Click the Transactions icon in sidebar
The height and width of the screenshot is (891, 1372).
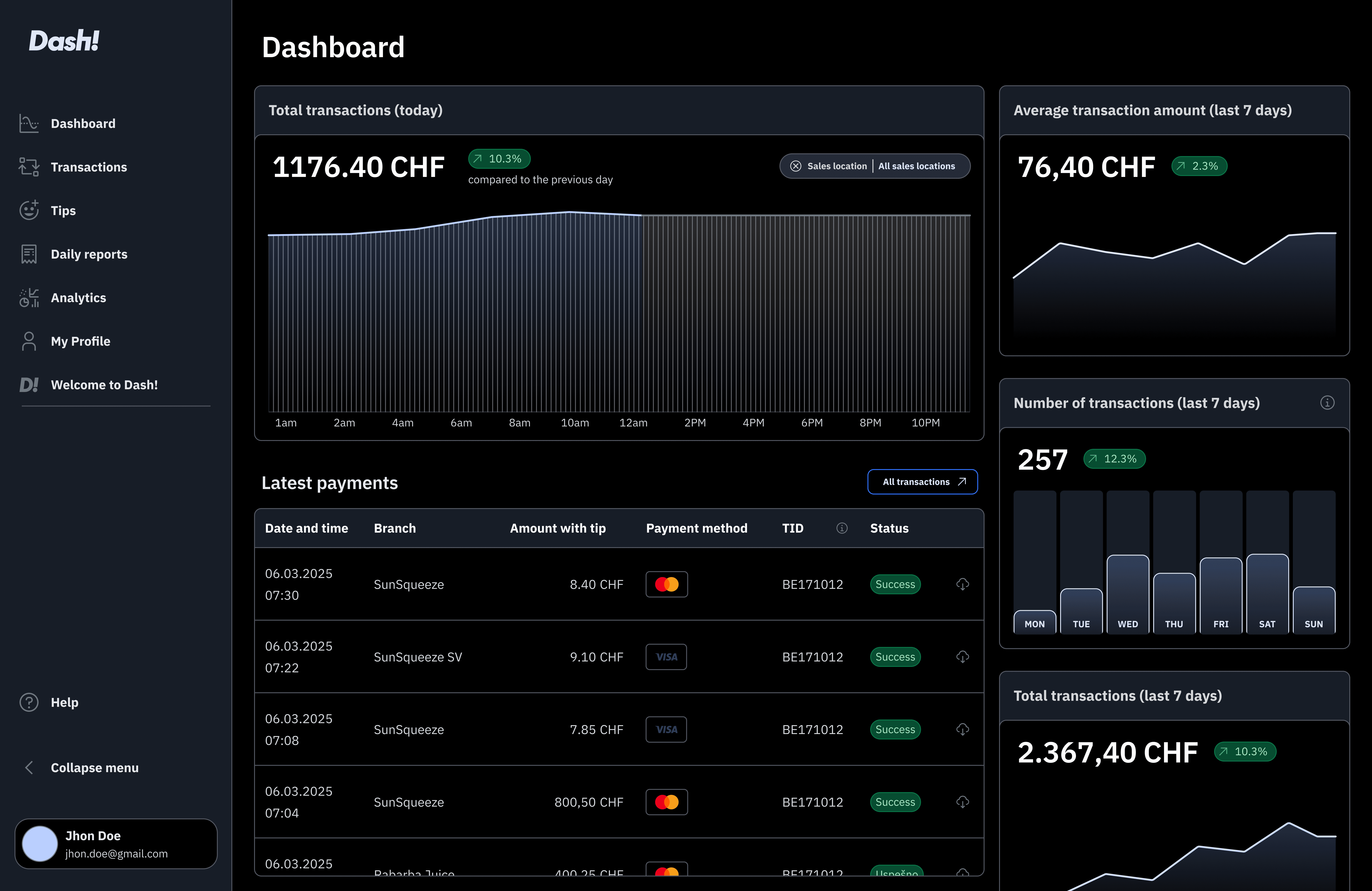pos(29,167)
